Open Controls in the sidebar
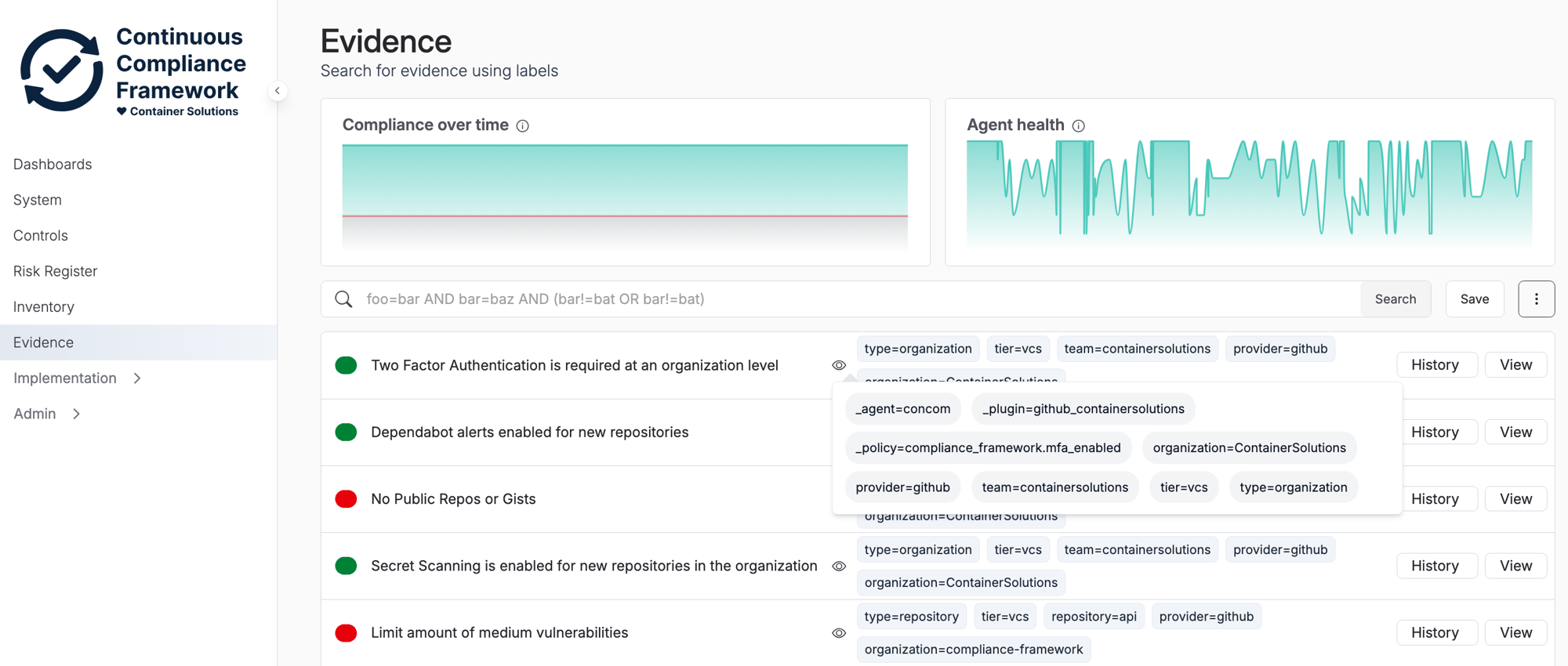Screen dimensions: 1568x666 click(x=41, y=236)
